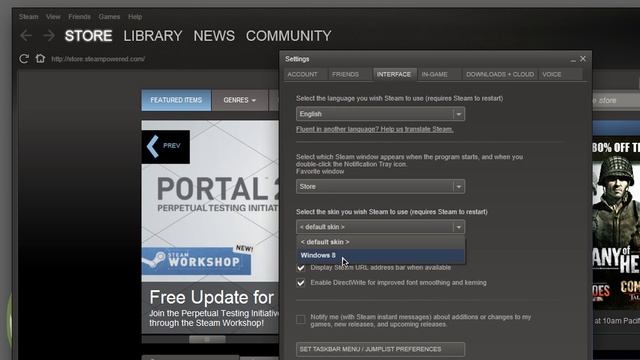This screenshot has height=360, width=640.
Task: Reload the store page
Action: pos(24,59)
